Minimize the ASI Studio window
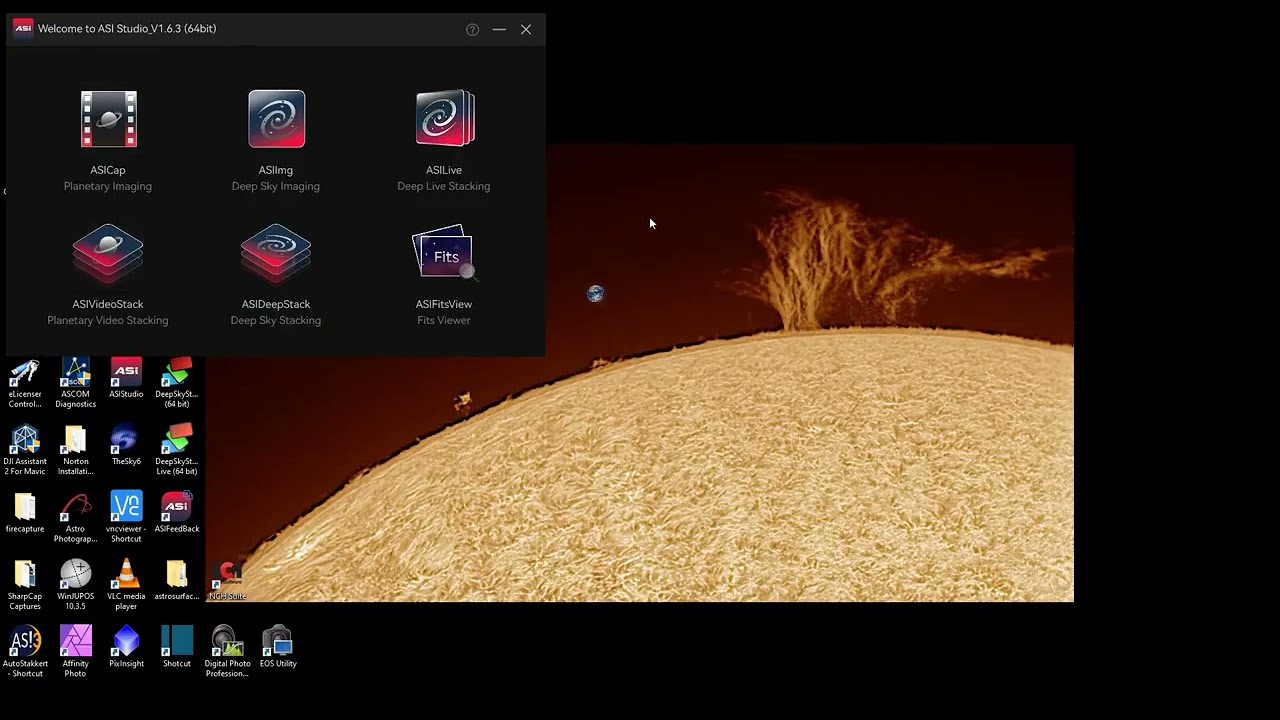1280x720 pixels. point(499,29)
